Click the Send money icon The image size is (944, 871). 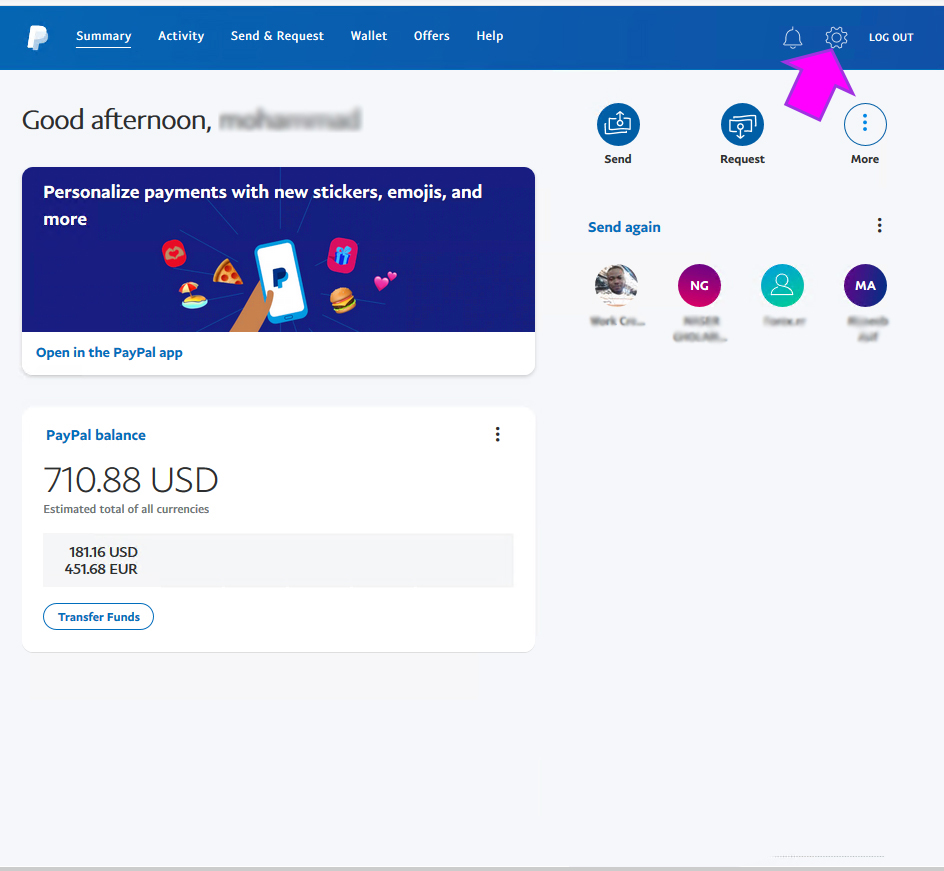click(x=618, y=125)
